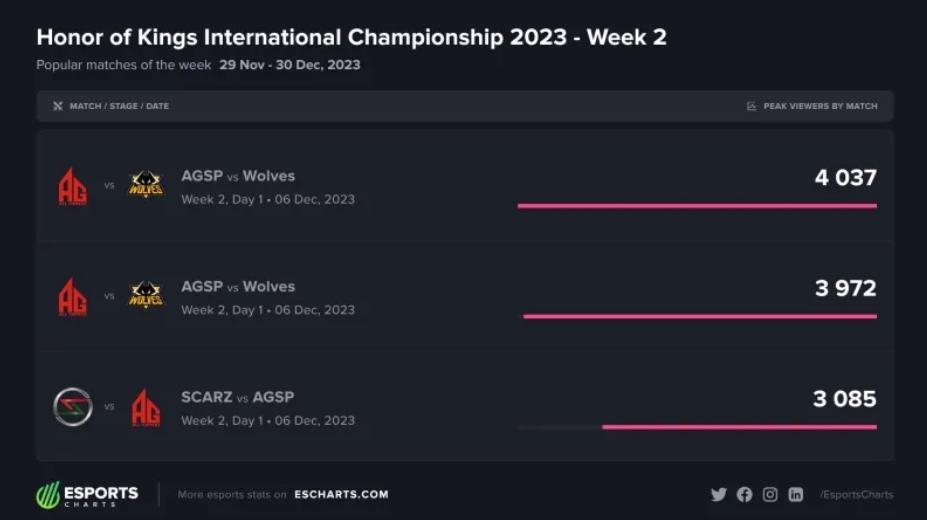Click the crossed swords match header icon
The height and width of the screenshot is (520, 927).
coord(58,106)
